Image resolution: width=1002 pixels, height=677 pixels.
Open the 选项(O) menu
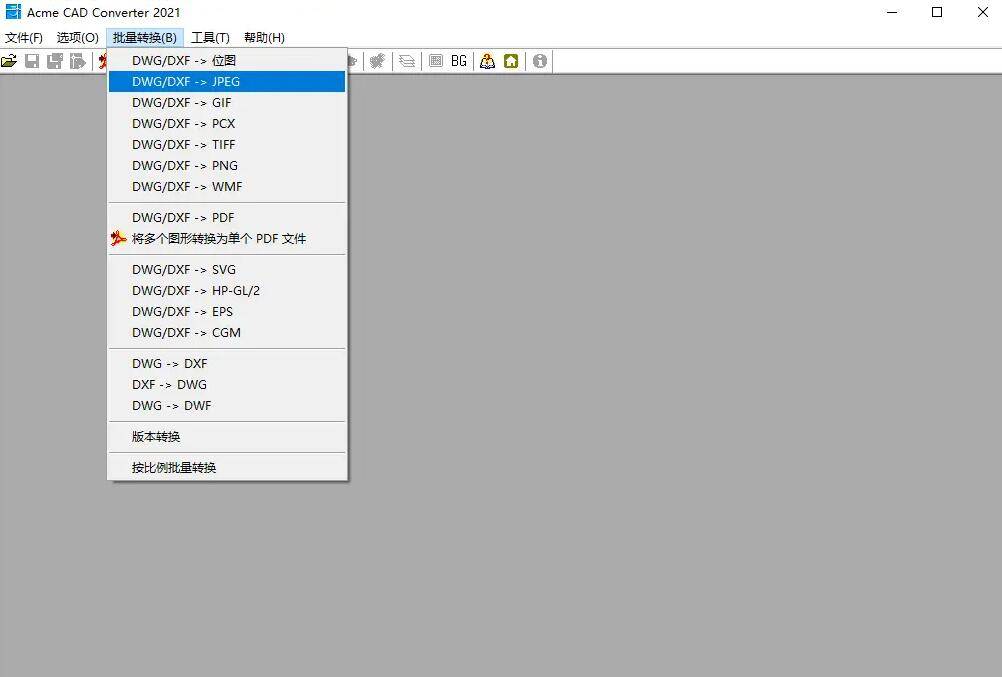pos(77,38)
